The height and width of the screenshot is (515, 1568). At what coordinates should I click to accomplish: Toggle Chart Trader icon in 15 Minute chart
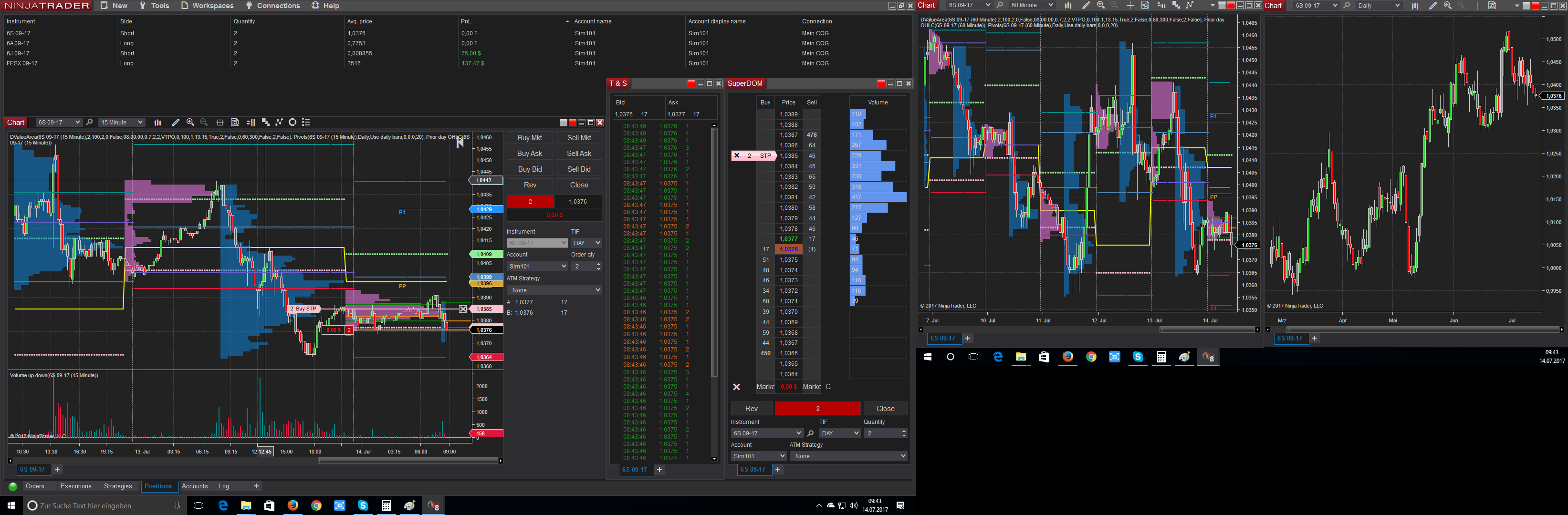coord(251,122)
